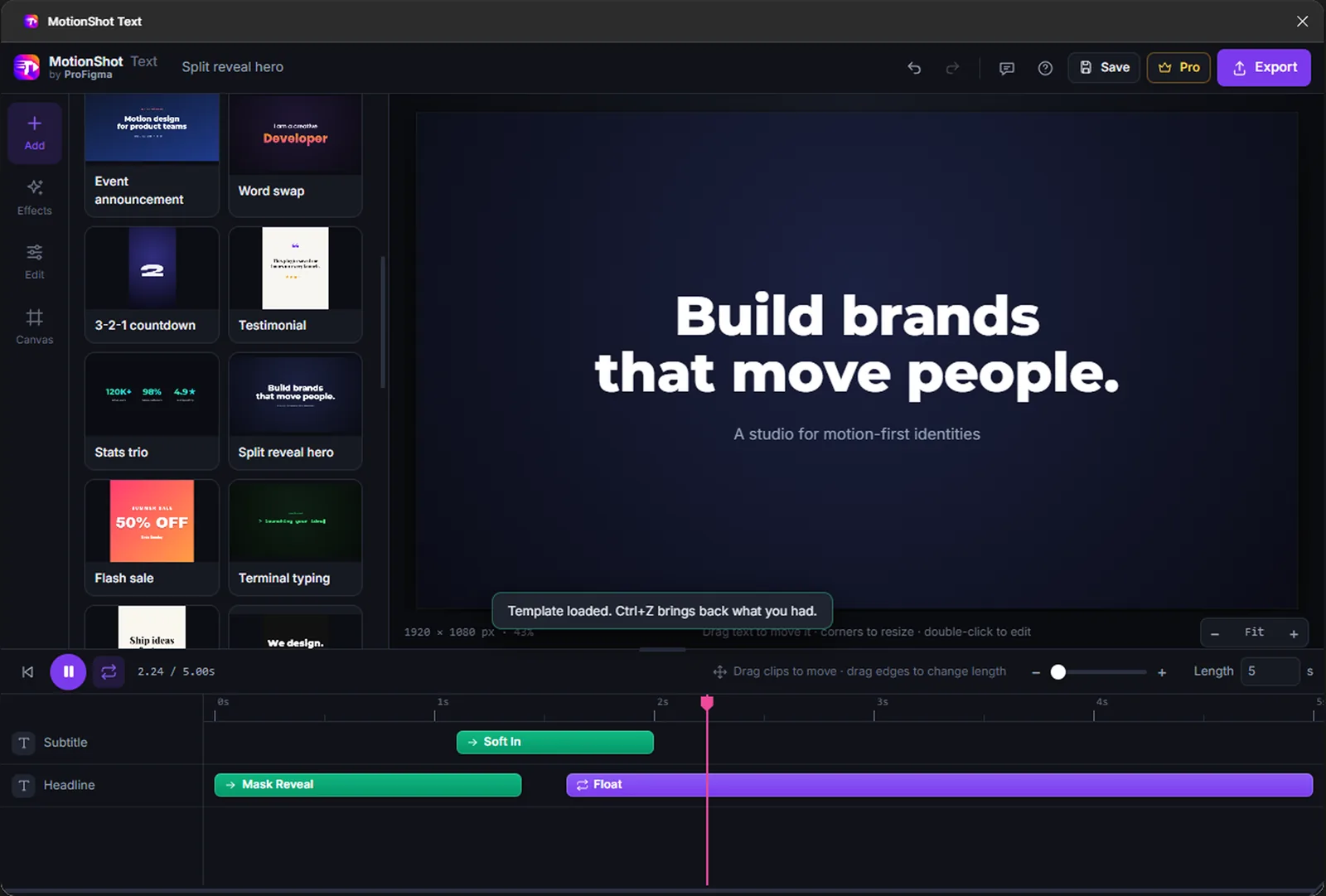
Task: Undo the last action
Action: (914, 68)
